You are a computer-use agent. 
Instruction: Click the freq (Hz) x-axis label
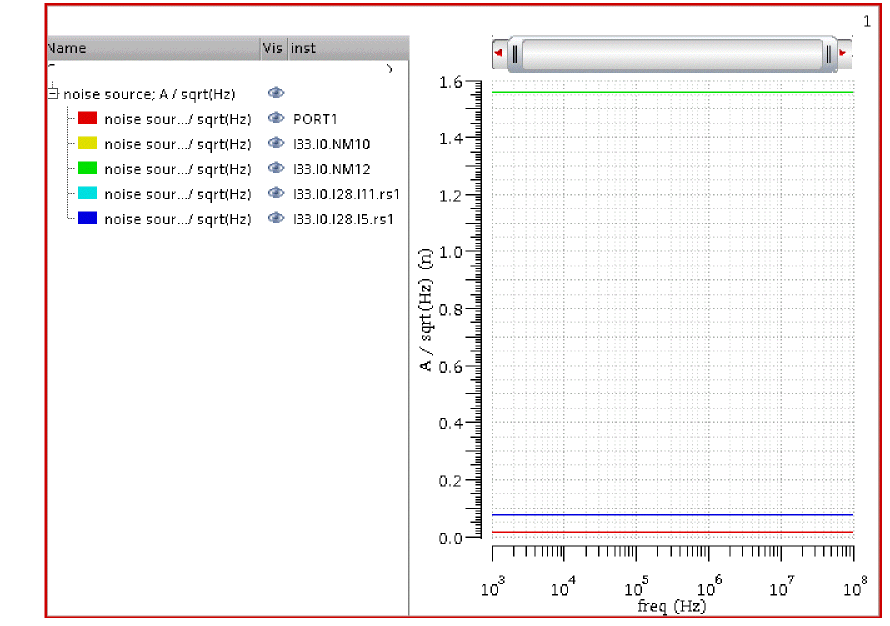tap(672, 606)
